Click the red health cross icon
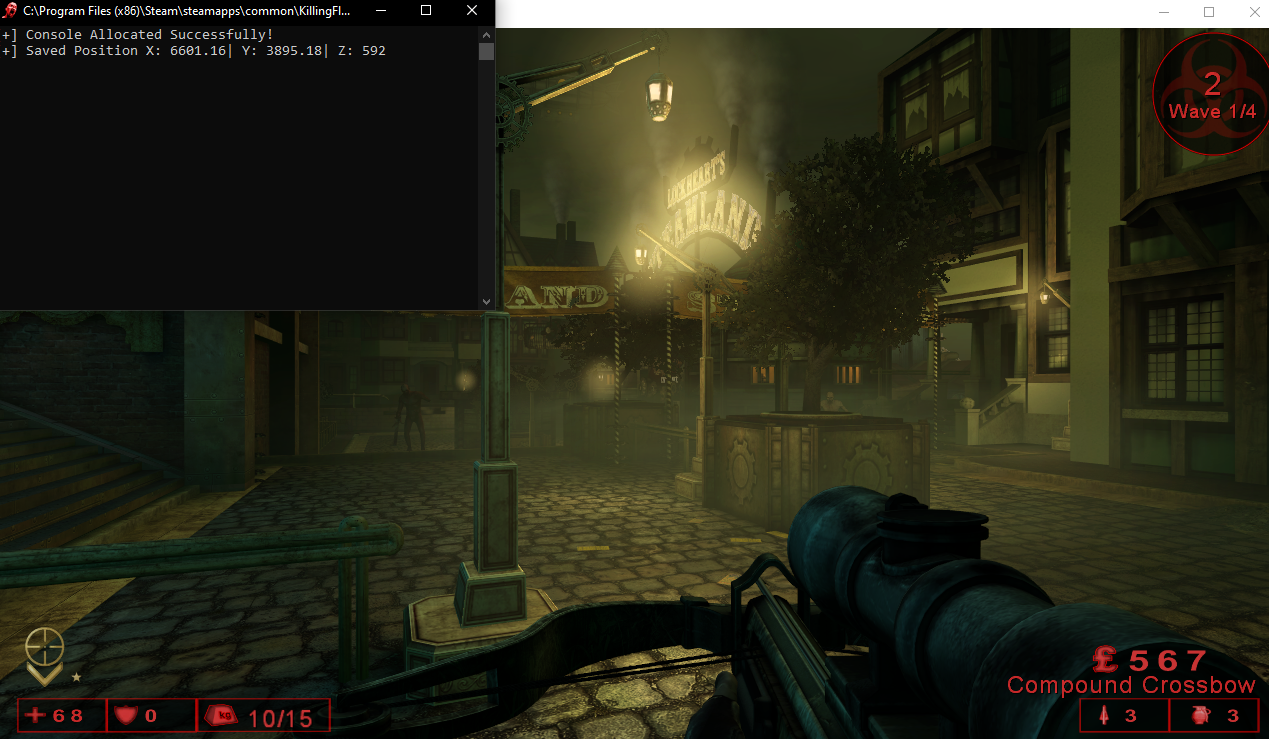The image size is (1269, 739). tap(36, 716)
